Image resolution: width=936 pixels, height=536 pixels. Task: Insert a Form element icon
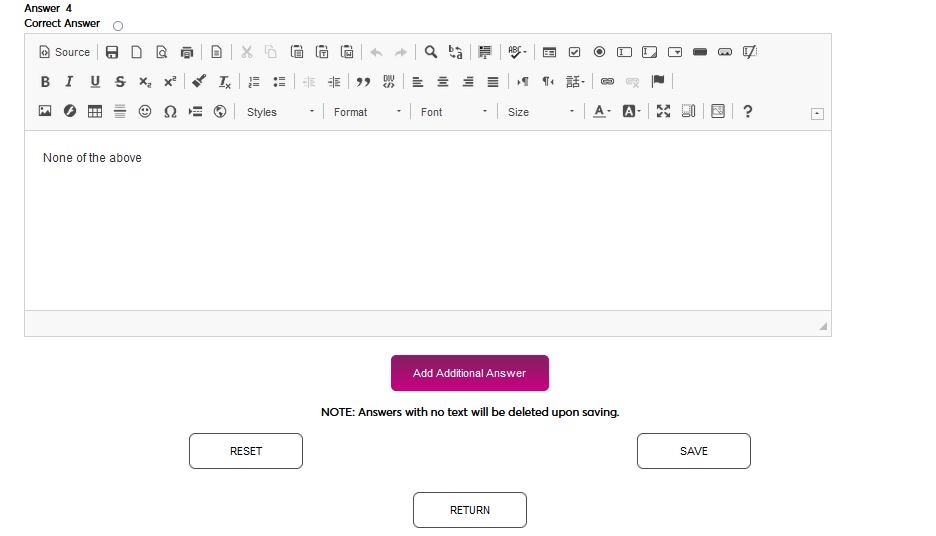coord(549,52)
